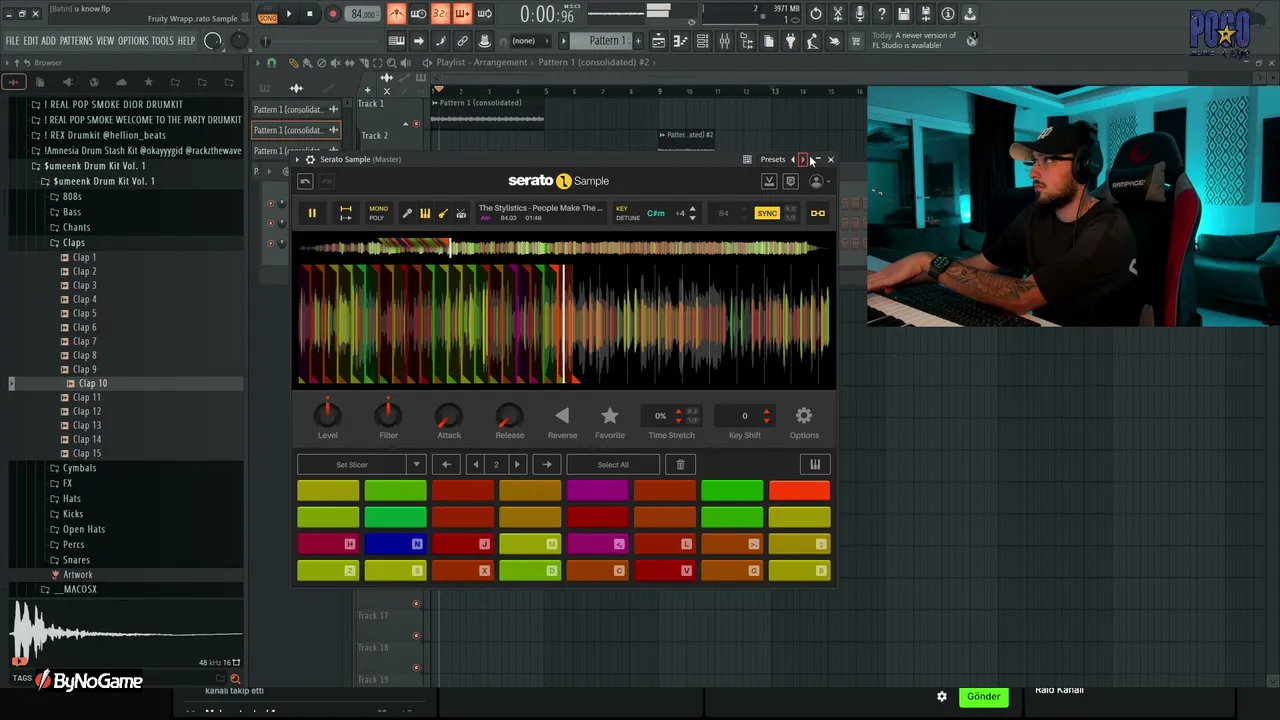Show the keyboard mode piano icon
The image size is (1280, 720).
[x=815, y=464]
